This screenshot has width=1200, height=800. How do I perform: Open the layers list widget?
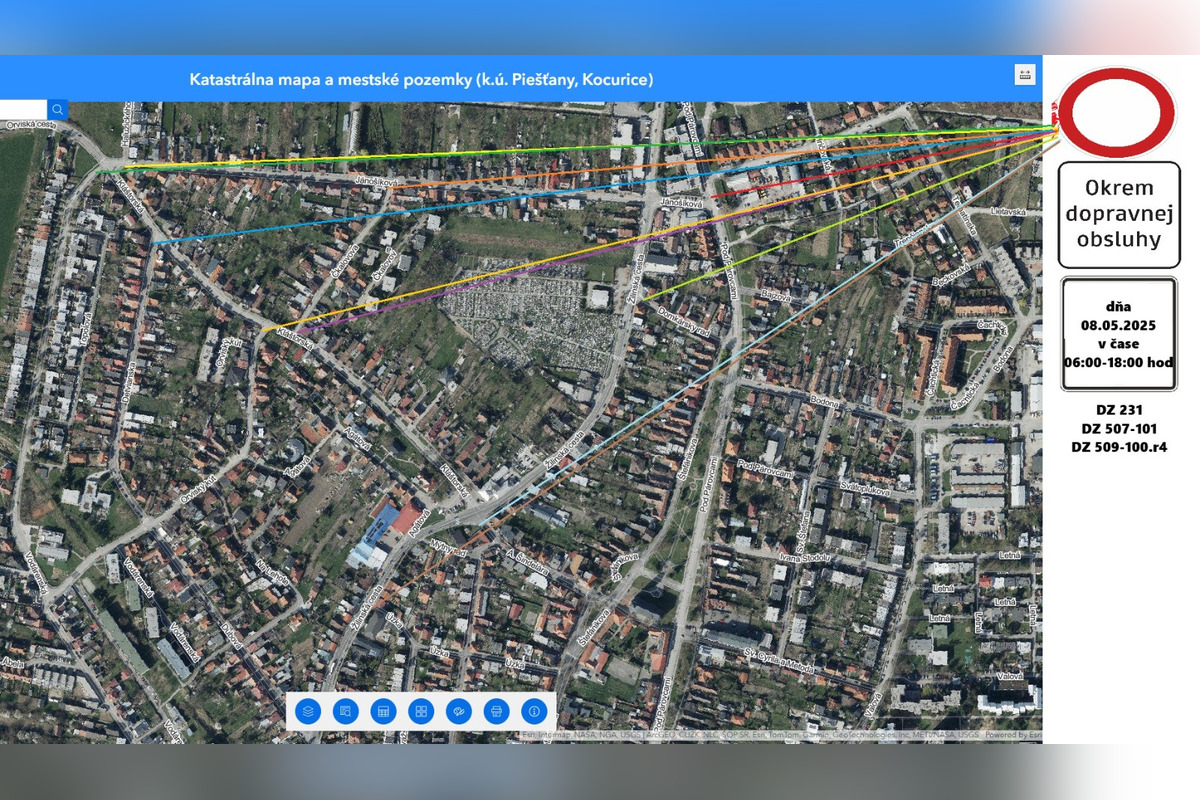(309, 711)
